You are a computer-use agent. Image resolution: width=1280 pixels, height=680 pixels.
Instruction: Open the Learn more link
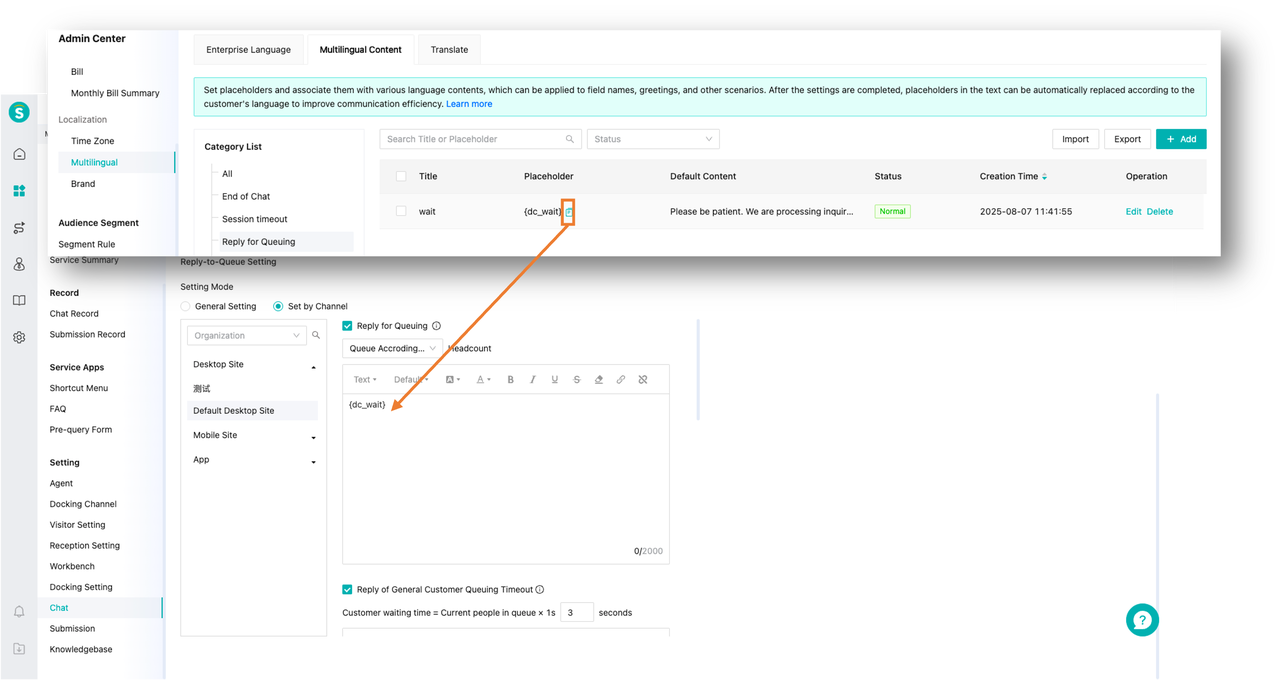coord(469,104)
